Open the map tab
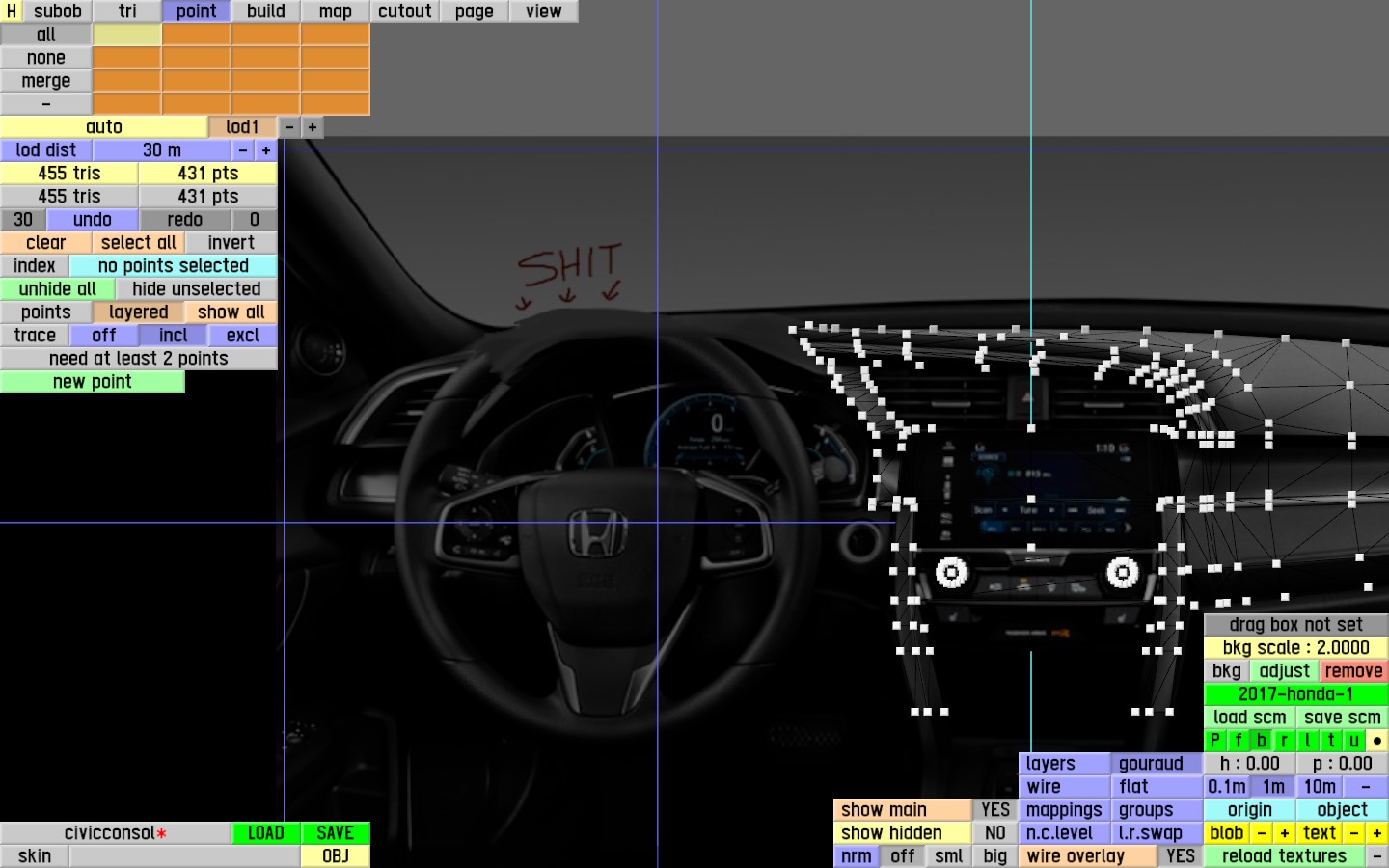1389x868 pixels. pyautogui.click(x=336, y=12)
